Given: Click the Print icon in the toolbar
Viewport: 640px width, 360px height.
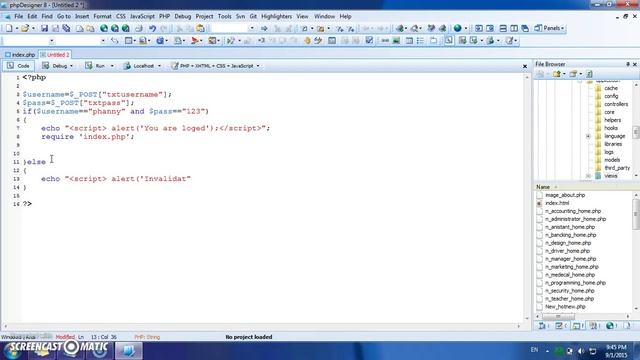Looking at the screenshot, I should click(x=139, y=28).
